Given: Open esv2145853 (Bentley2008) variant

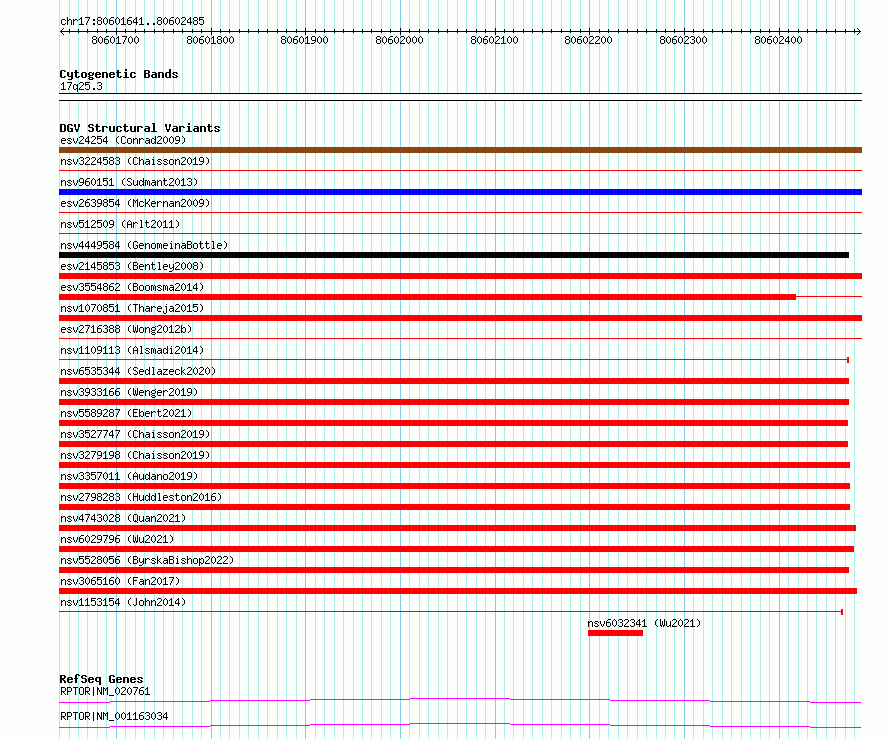Looking at the screenshot, I should point(132,266).
